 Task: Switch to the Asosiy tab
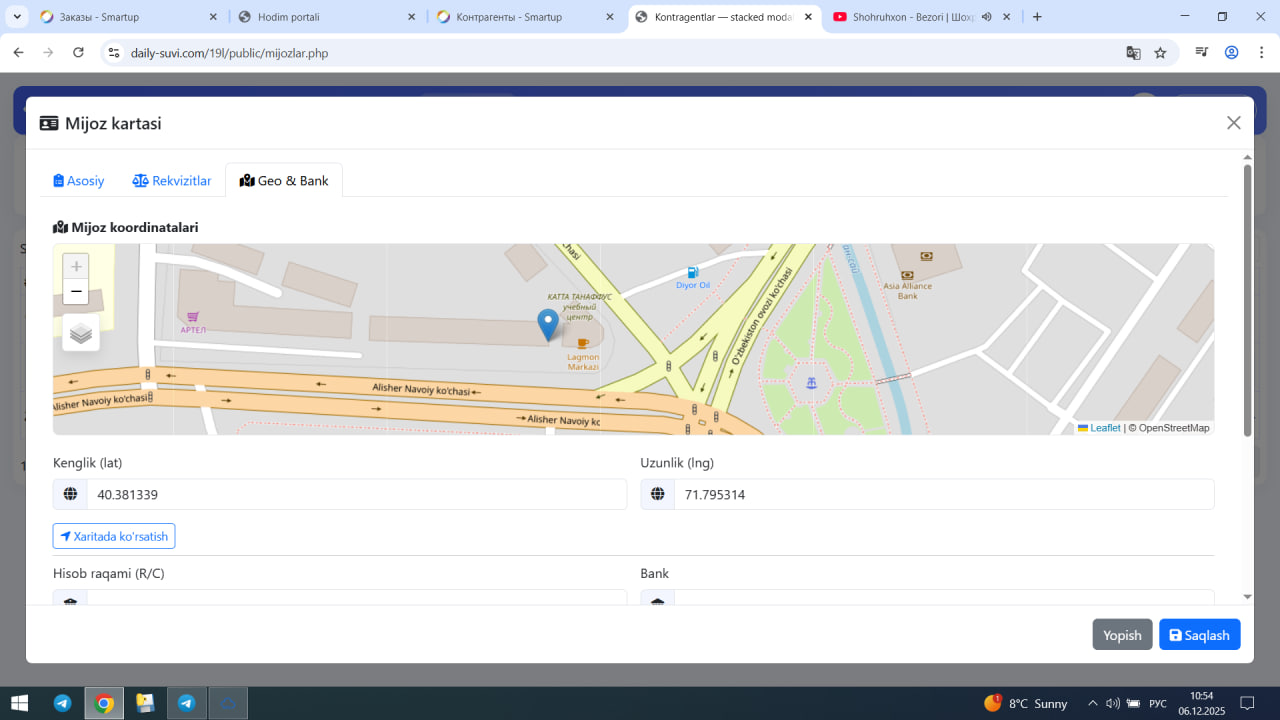(x=79, y=181)
